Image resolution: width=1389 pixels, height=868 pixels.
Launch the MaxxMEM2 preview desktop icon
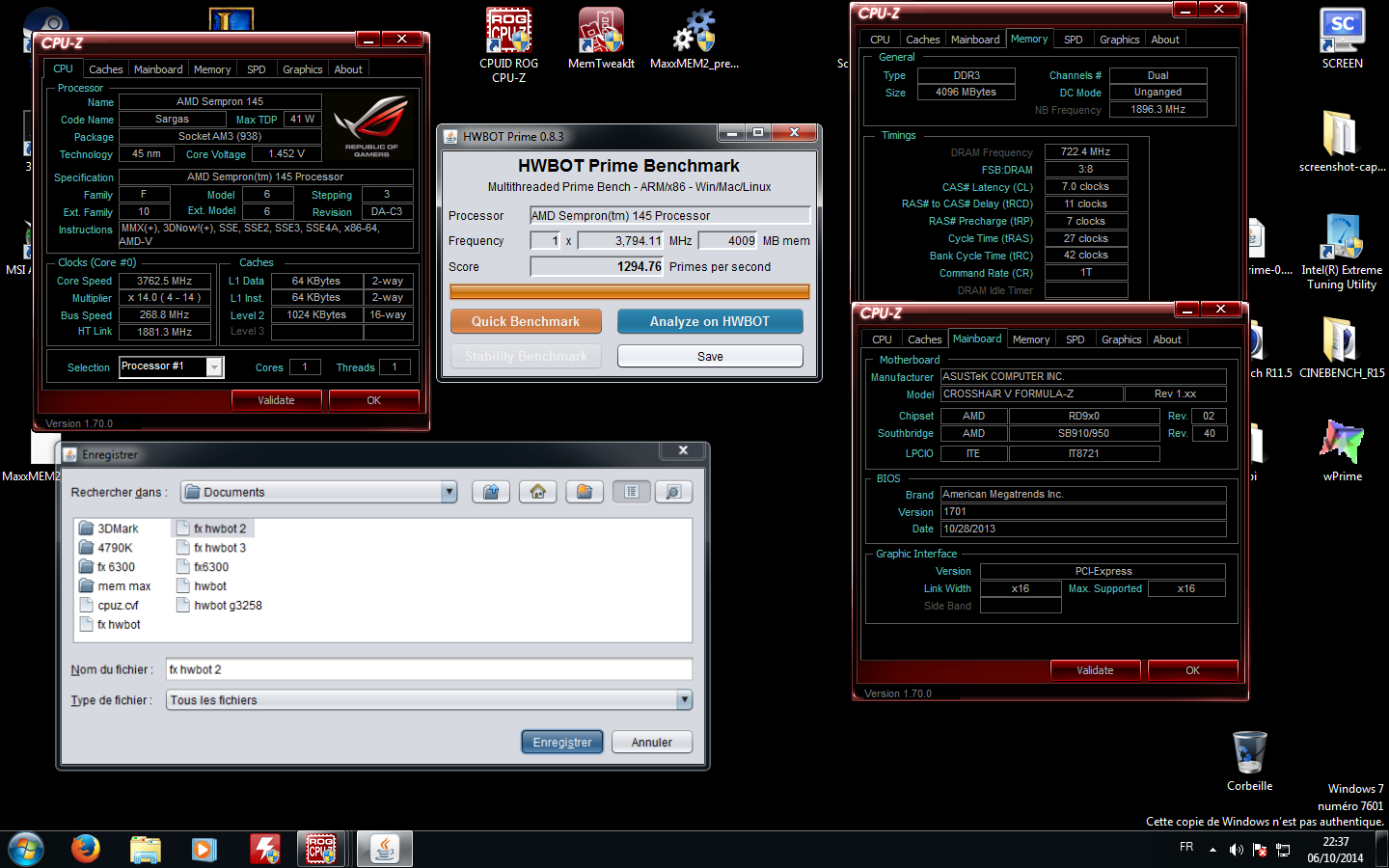point(694,39)
